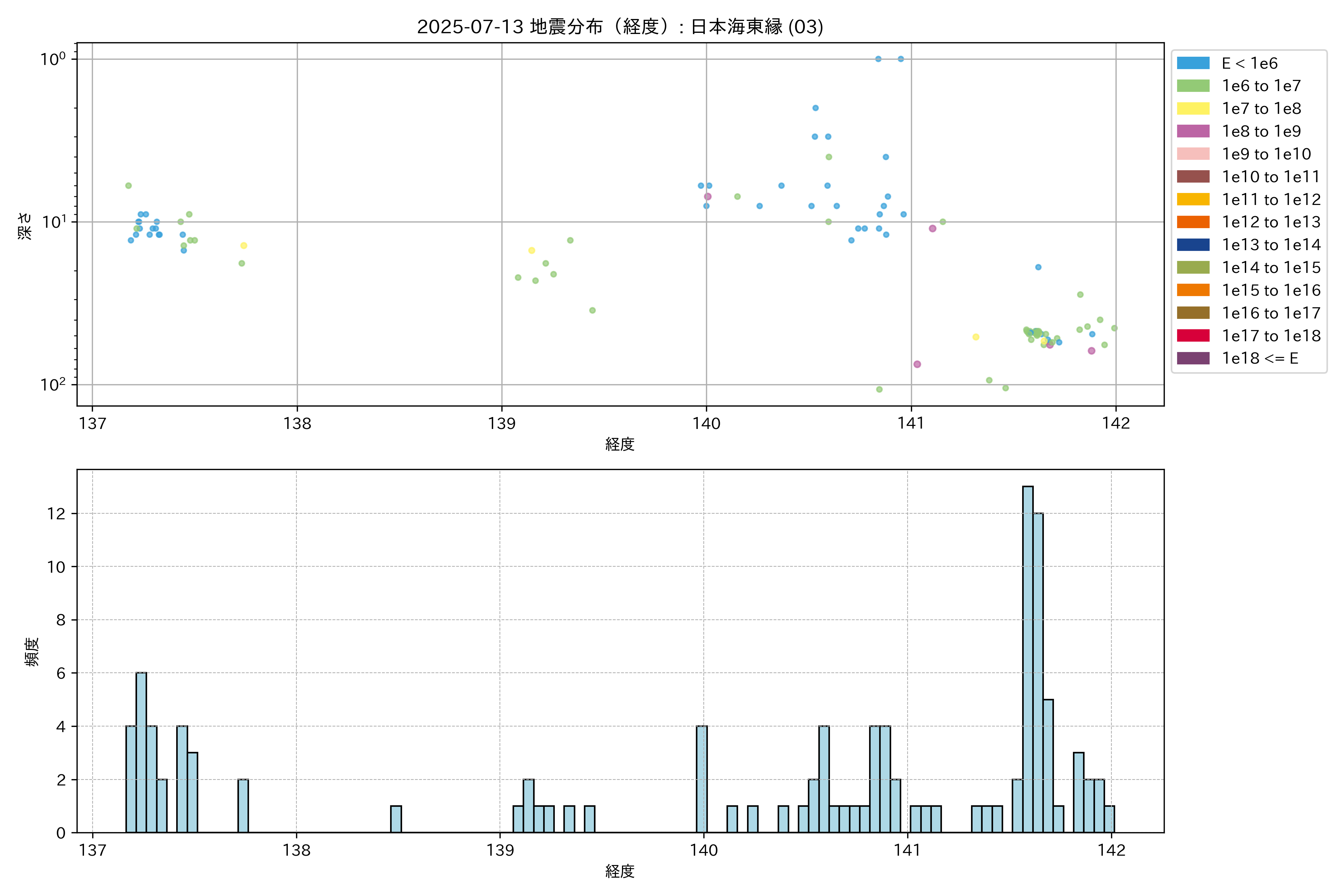Click the yellow scatter point near longitude 137.7
This screenshot has height=896, width=1344.
pyautogui.click(x=243, y=246)
